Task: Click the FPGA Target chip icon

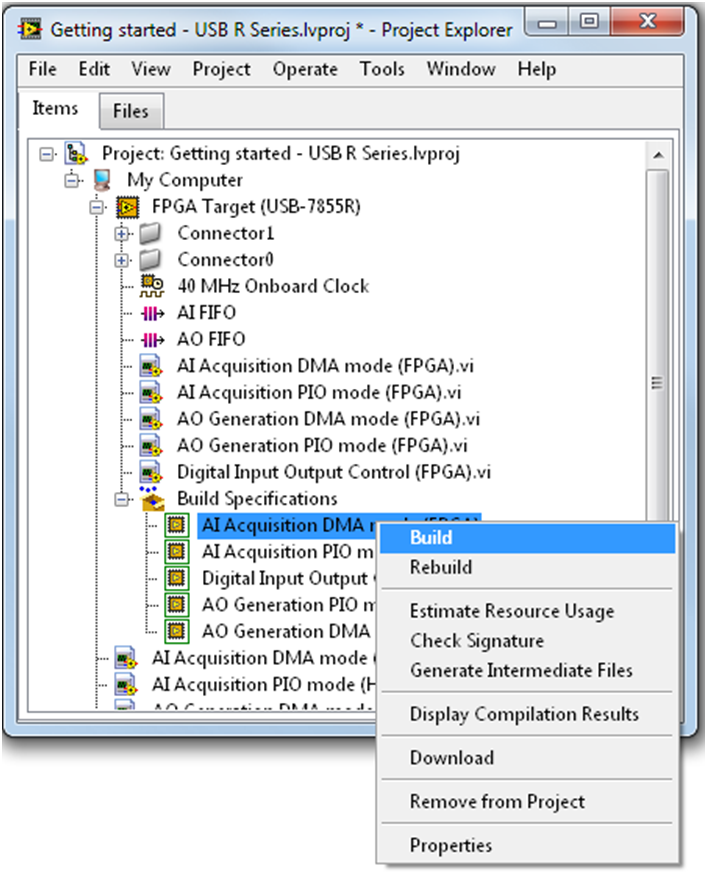Action: [x=127, y=207]
